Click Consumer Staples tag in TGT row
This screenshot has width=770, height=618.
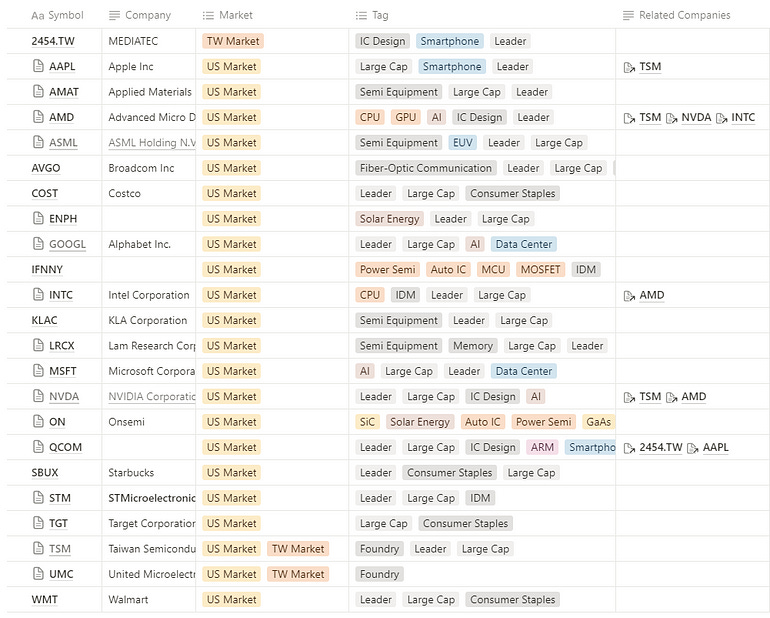[466, 523]
